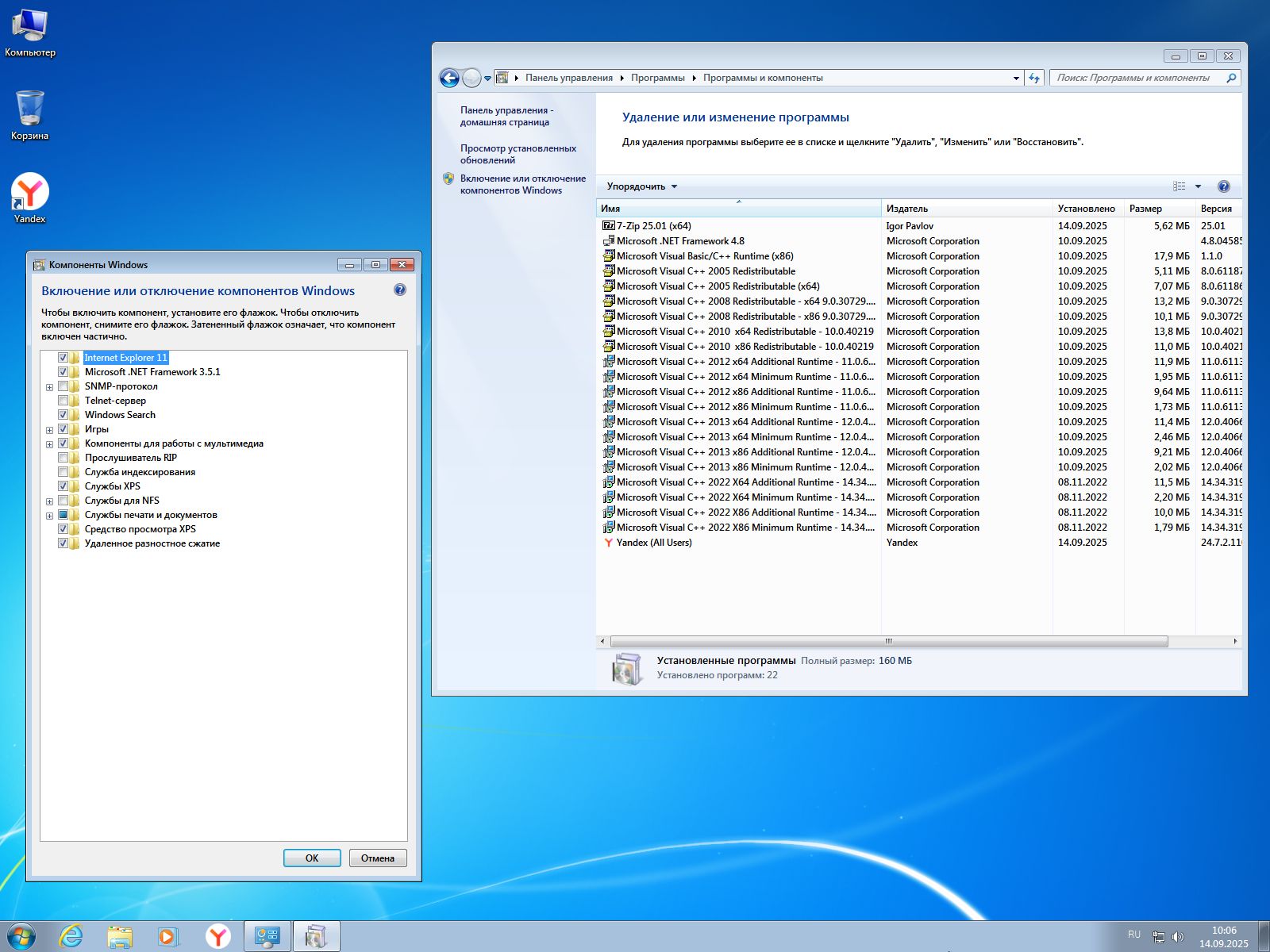The width and height of the screenshot is (1270, 952).
Task: Open the Windows Start menu orb
Action: pos(21,936)
